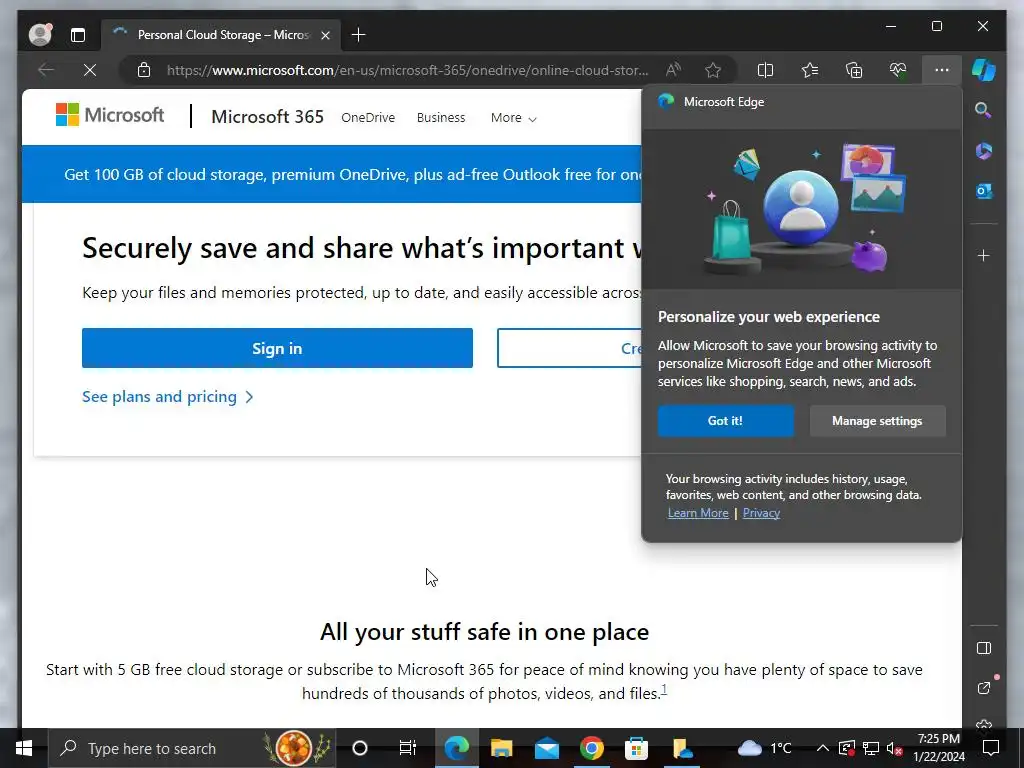This screenshot has width=1024, height=768.
Task: Open Outlook in the sidebar
Action: click(x=984, y=191)
